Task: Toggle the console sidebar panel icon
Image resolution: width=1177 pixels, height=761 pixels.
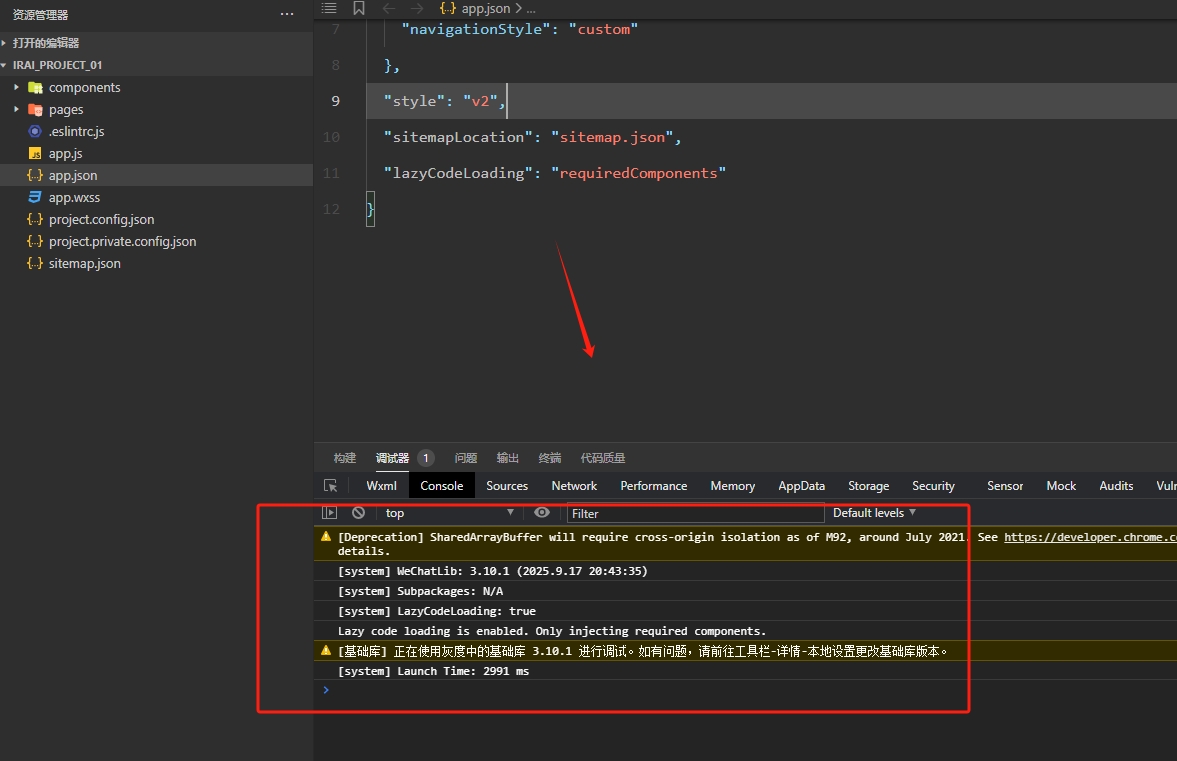Action: pos(329,513)
